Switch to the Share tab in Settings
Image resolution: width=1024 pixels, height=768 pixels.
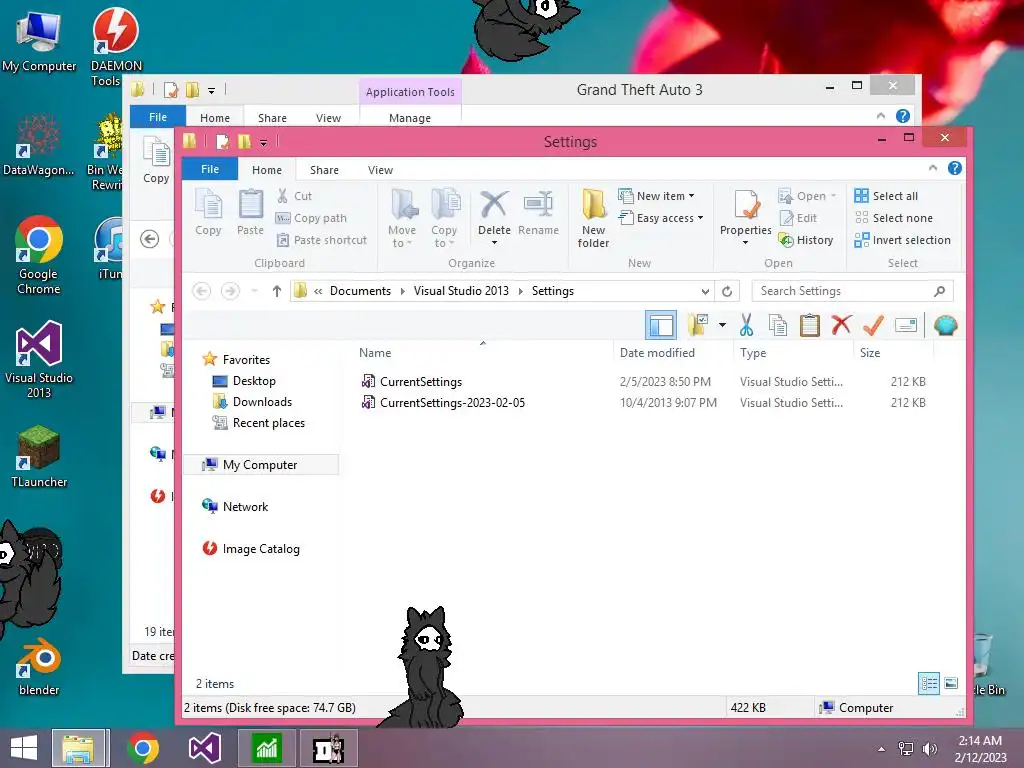pyautogui.click(x=324, y=170)
